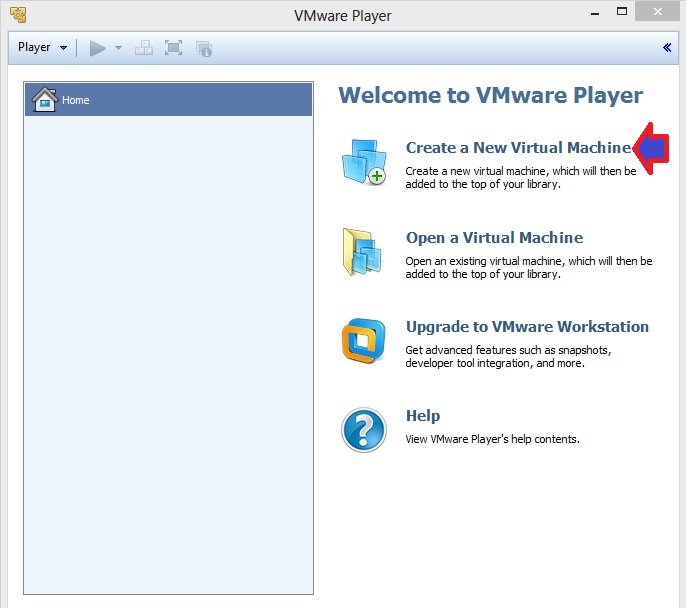Click Create a New Virtual Machine heading
This screenshot has height=609, width=686.
tap(519, 147)
